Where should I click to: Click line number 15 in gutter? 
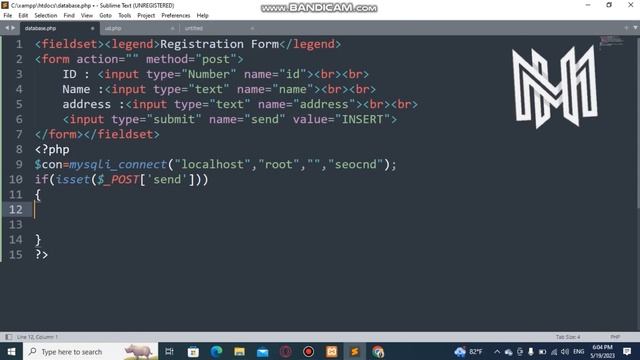coord(16,255)
